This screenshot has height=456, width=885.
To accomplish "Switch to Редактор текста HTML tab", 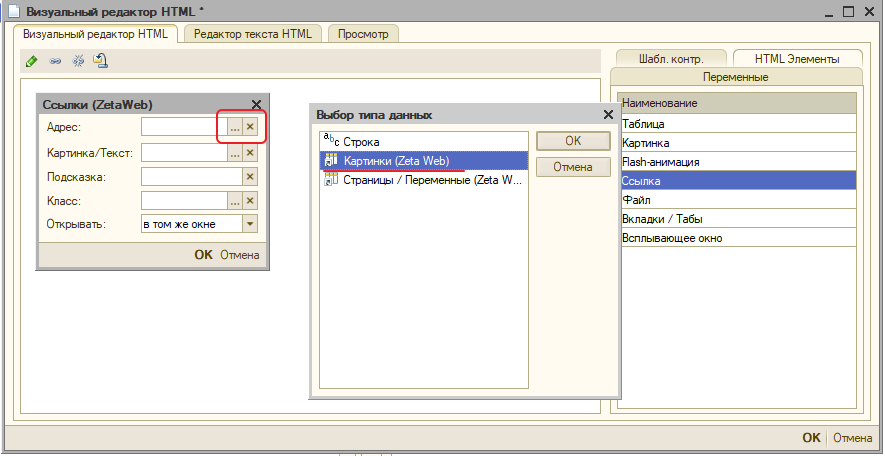I will (253, 34).
